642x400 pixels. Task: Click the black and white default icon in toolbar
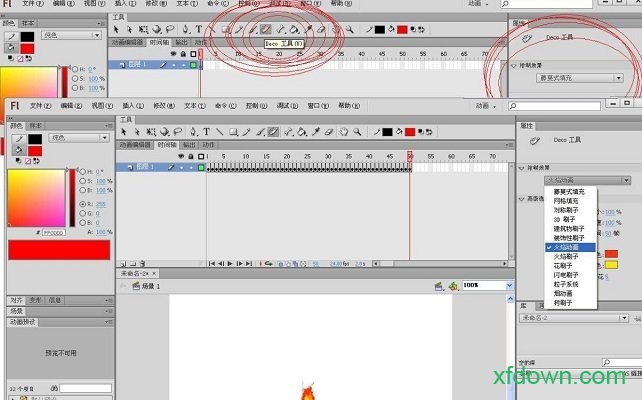420,132
